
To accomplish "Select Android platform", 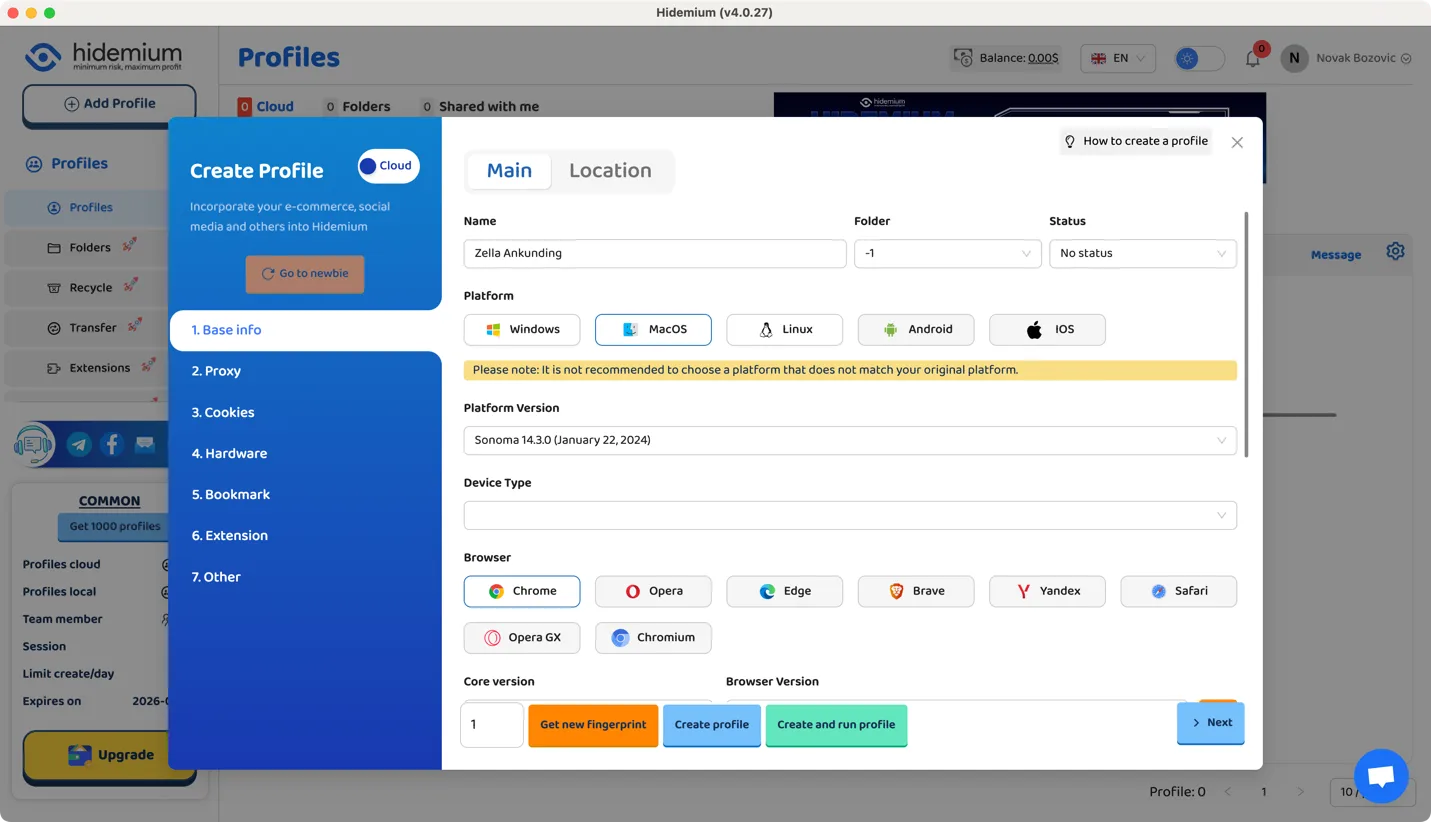I will [916, 329].
